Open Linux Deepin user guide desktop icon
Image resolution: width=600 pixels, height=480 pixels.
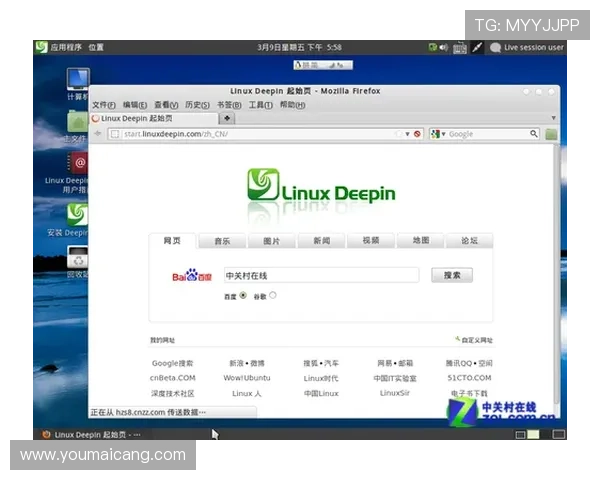coord(77,163)
